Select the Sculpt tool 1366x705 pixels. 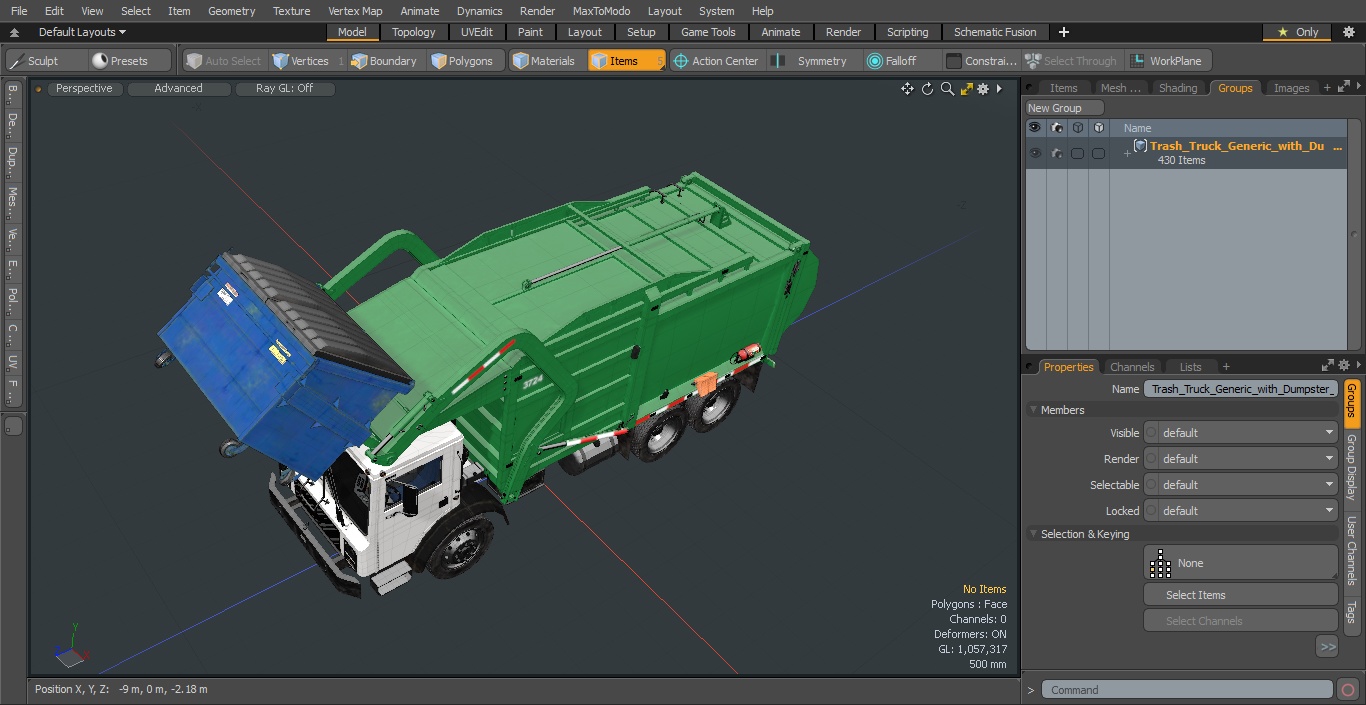pos(34,61)
